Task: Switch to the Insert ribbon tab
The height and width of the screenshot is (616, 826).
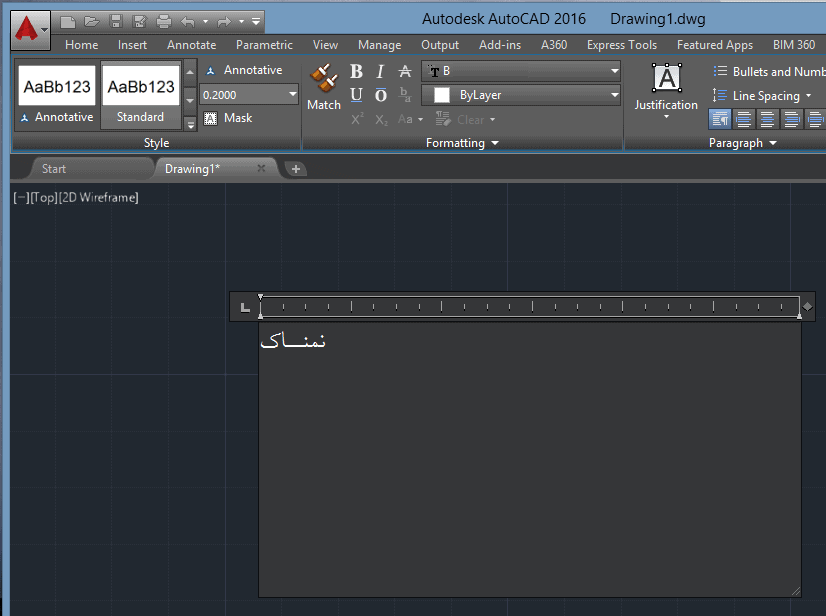Action: click(132, 45)
